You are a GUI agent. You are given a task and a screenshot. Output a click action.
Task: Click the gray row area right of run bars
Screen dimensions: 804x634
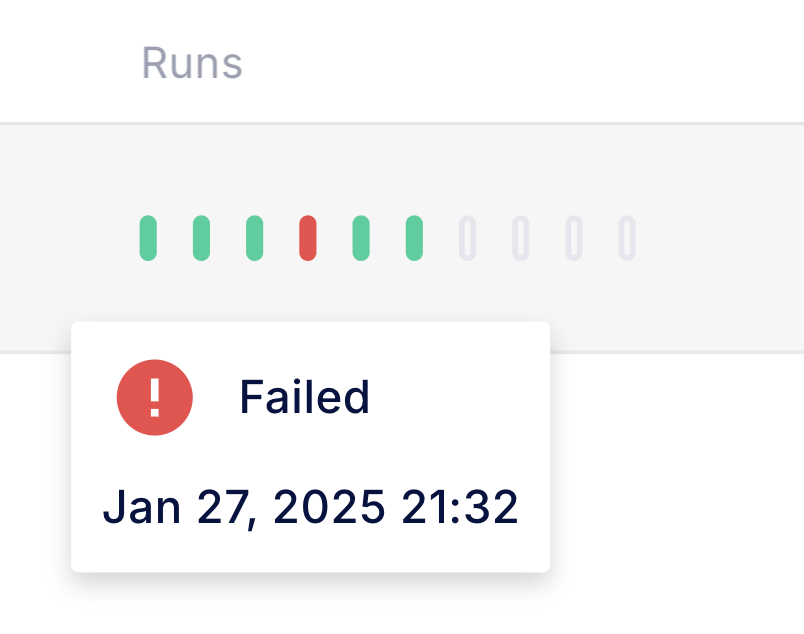click(720, 238)
